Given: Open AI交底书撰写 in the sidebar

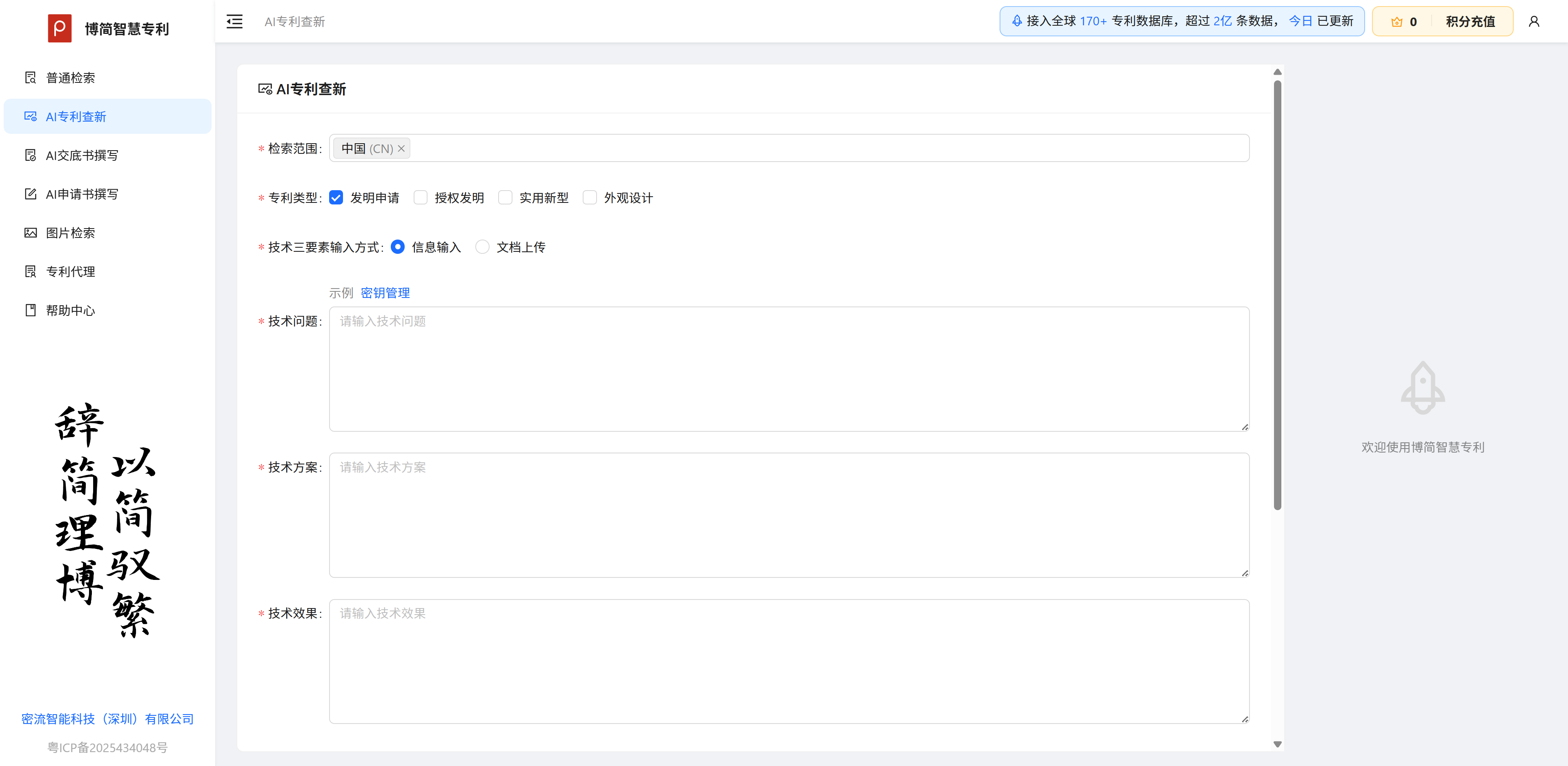Looking at the screenshot, I should point(82,155).
